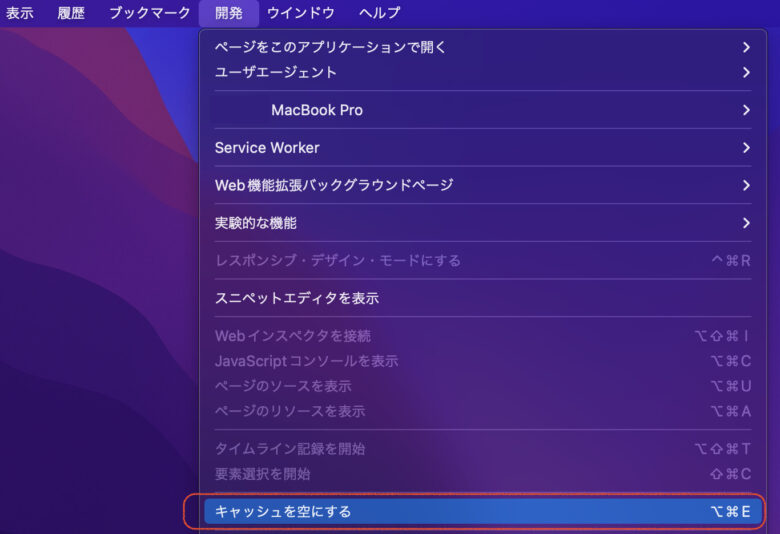Click Webインスペクタを接続 entry
This screenshot has height=534, width=780.
(x=483, y=336)
